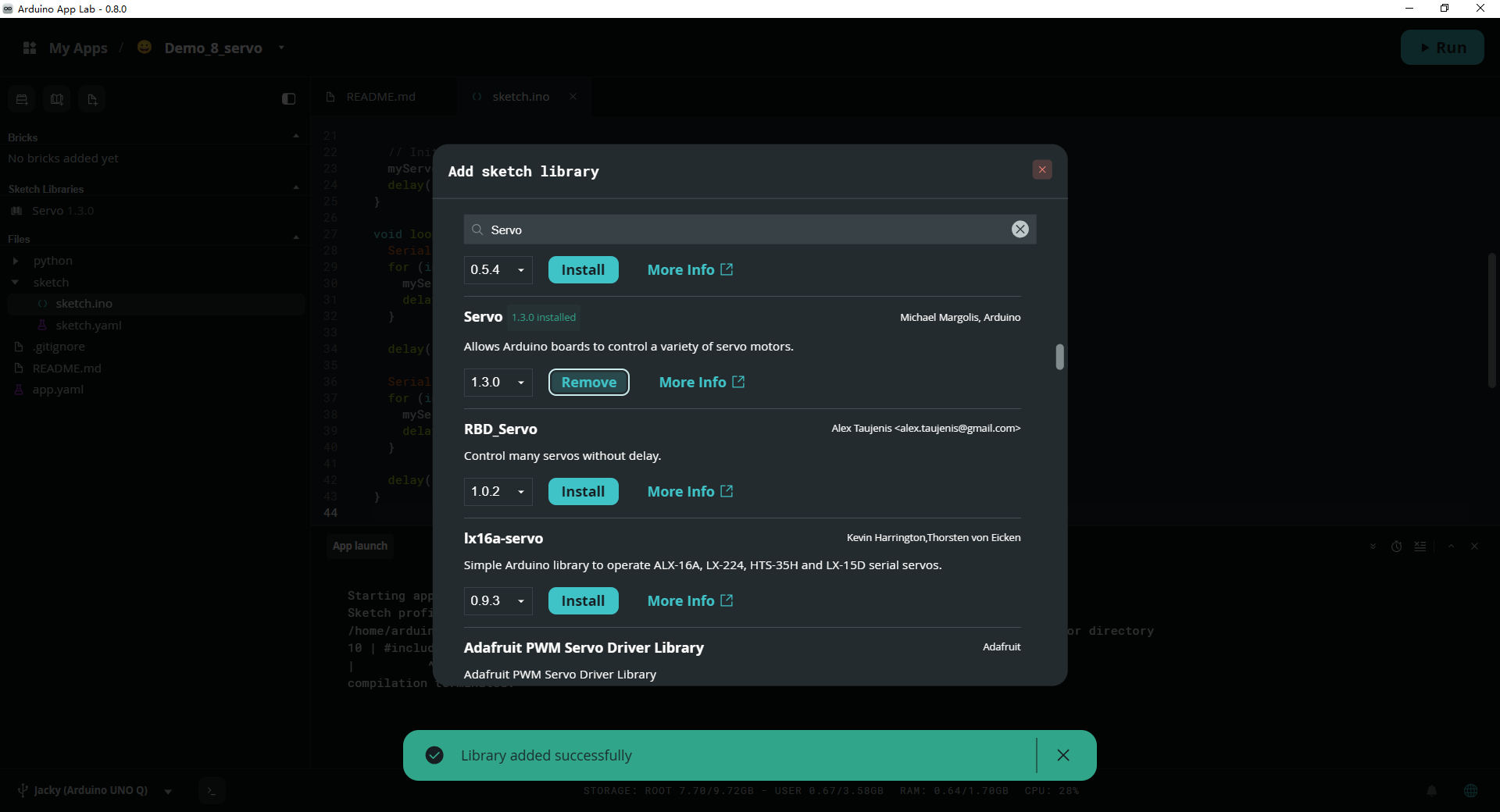
Task: Open sketch.ino in file tree
Action: click(x=155, y=304)
